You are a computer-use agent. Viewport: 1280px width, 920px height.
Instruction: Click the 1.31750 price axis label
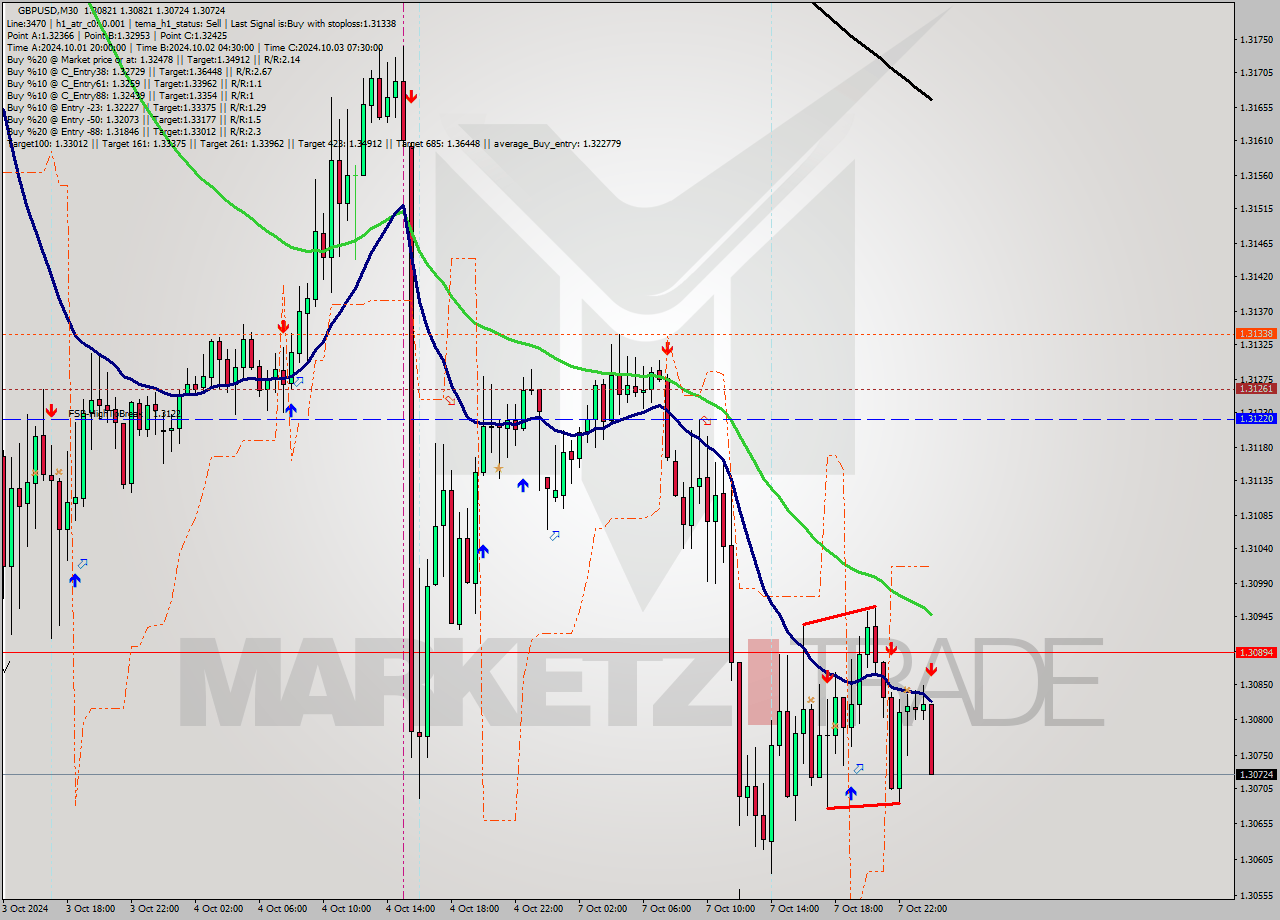(1256, 40)
